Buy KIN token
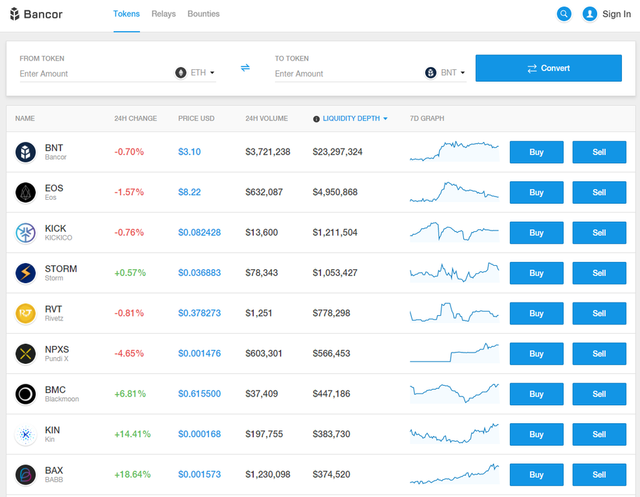 536,434
